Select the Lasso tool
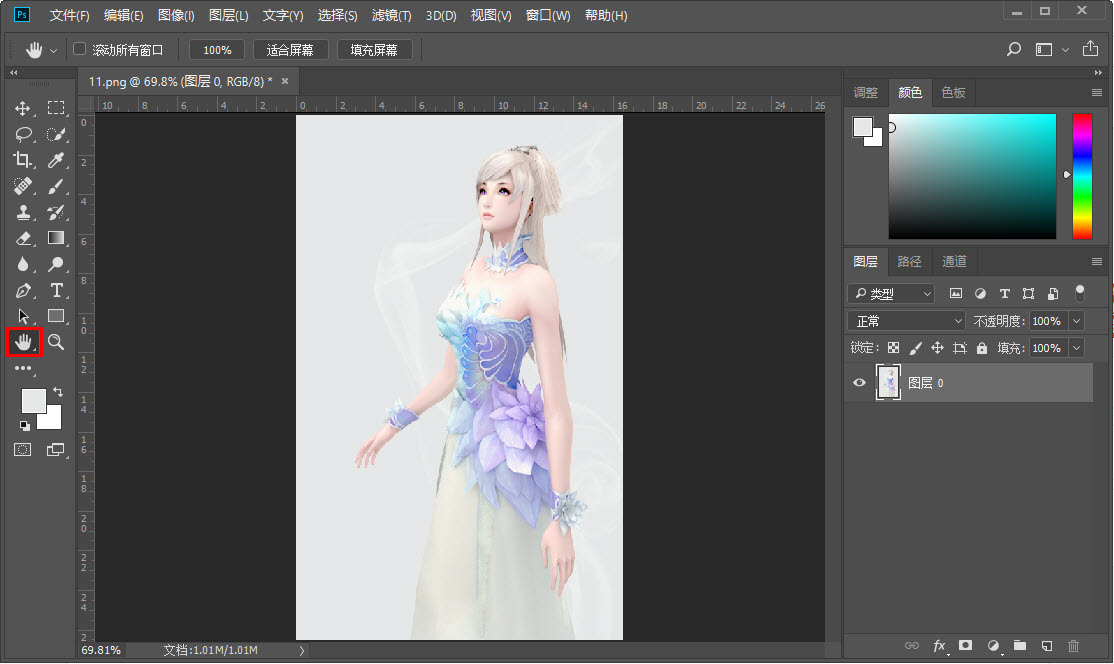 click(x=23, y=134)
